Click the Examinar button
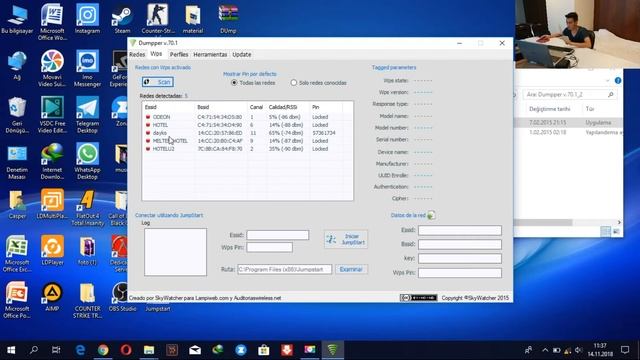 (x=351, y=269)
